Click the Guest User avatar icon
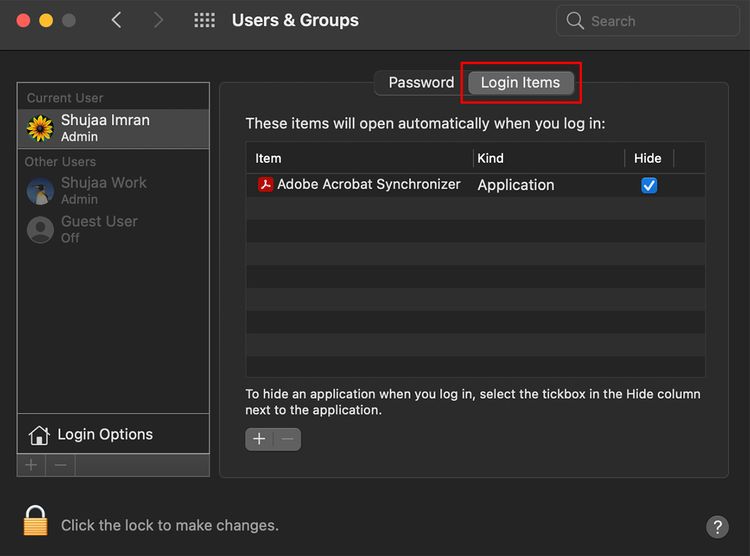This screenshot has width=750, height=556. (x=40, y=230)
